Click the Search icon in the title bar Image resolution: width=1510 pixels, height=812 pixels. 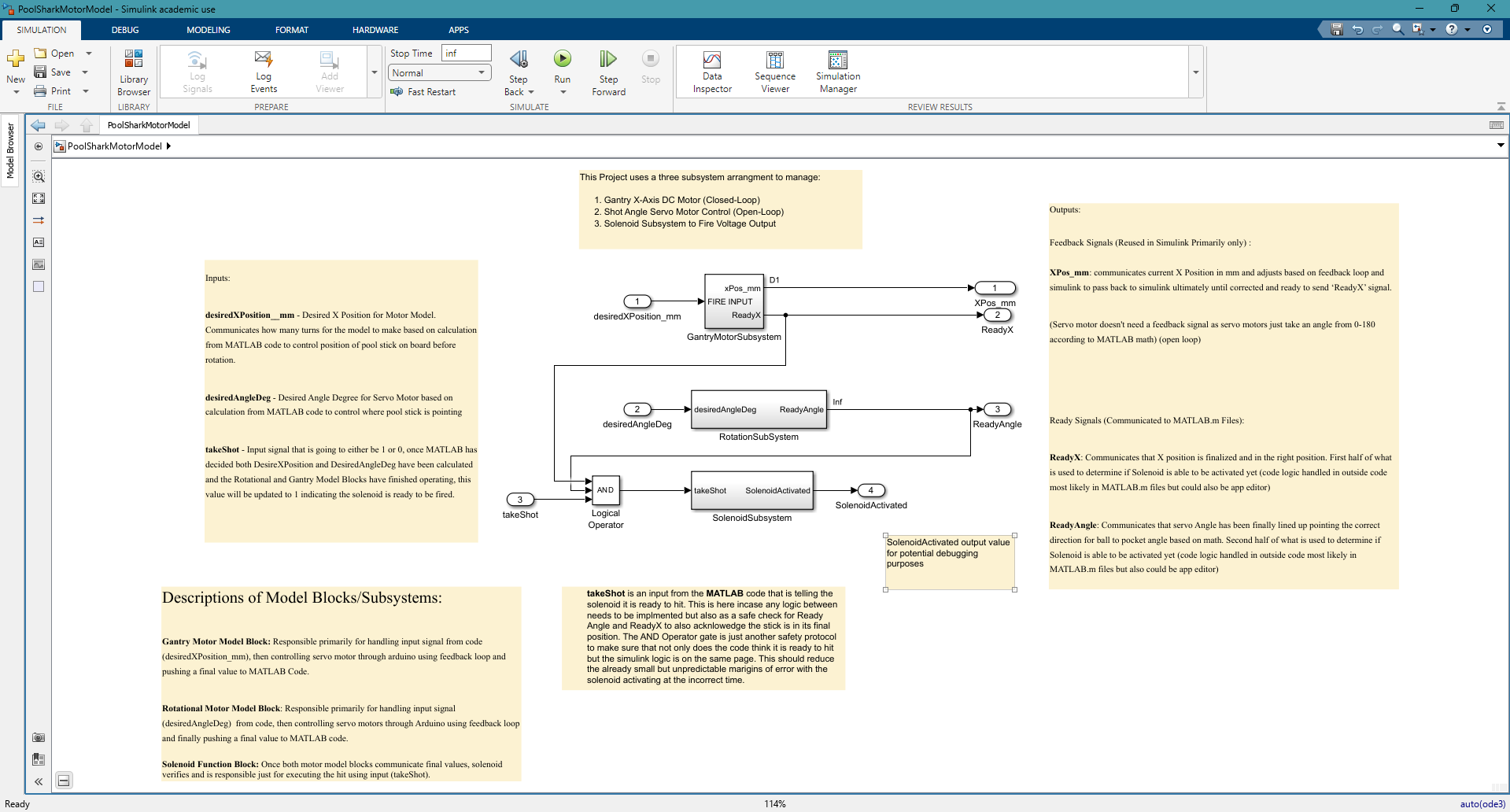coord(1397,28)
